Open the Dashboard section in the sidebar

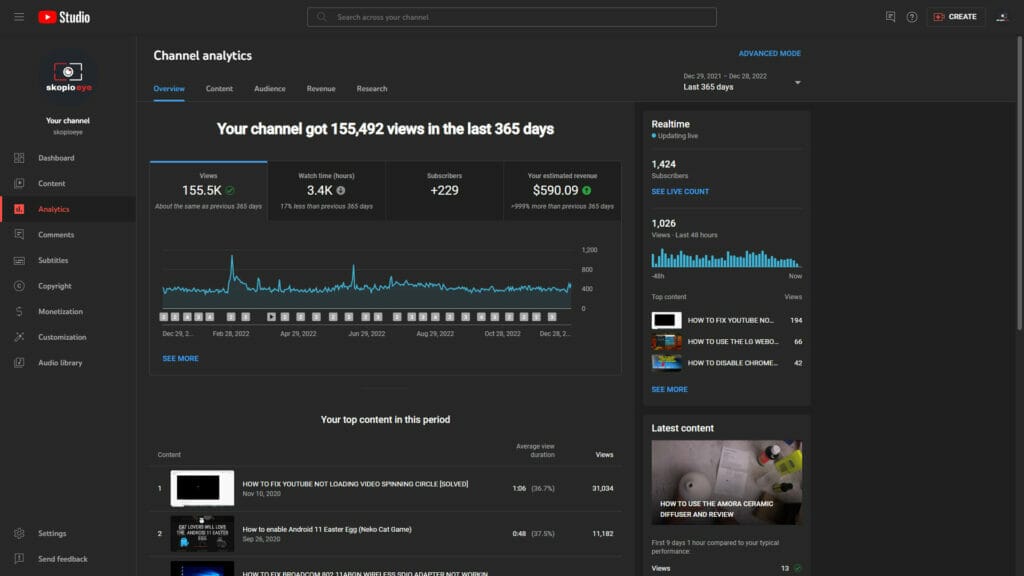pos(56,158)
